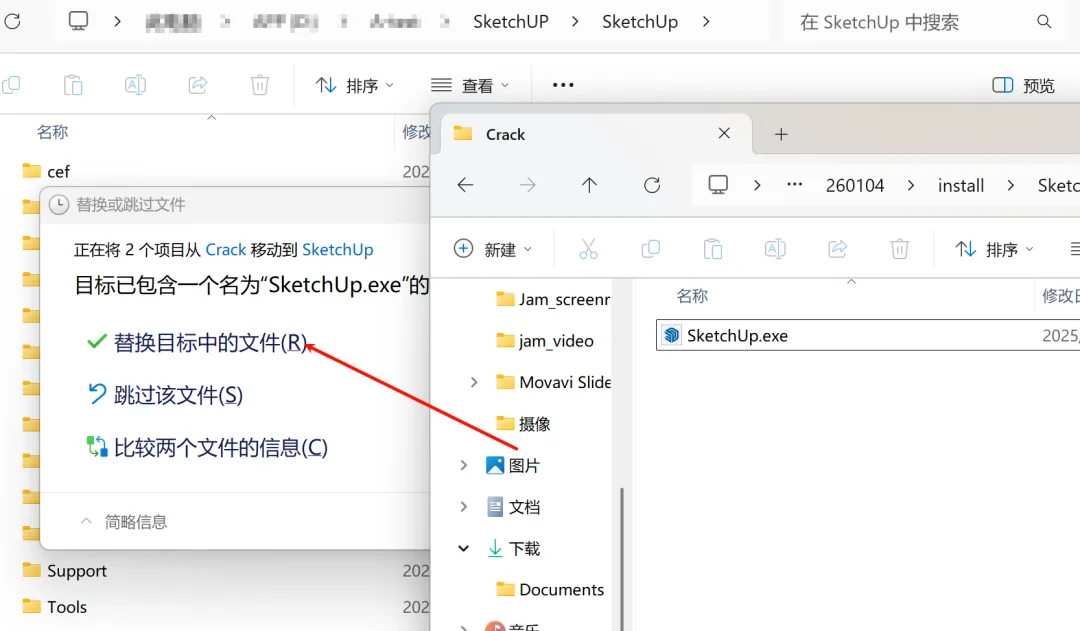Expand the Movavi Slide folder
Viewport: 1080px width, 631px height.
(x=474, y=382)
